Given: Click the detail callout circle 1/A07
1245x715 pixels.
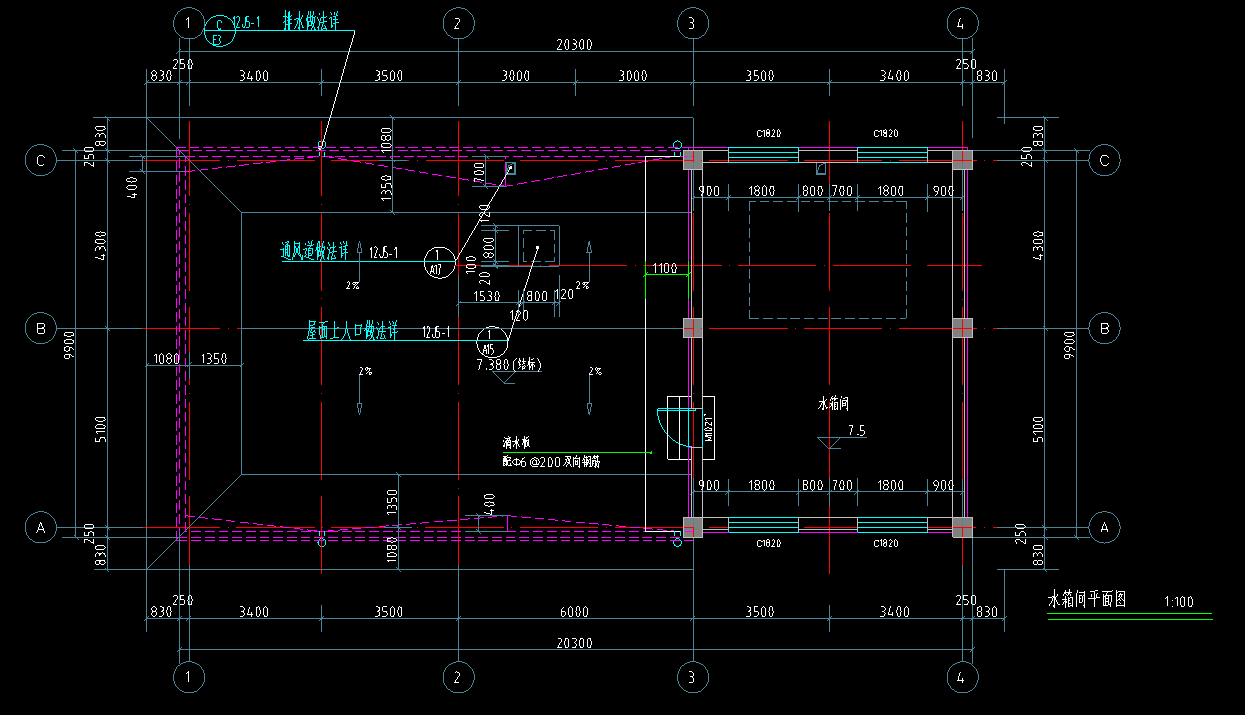Looking at the screenshot, I should (x=437, y=262).
